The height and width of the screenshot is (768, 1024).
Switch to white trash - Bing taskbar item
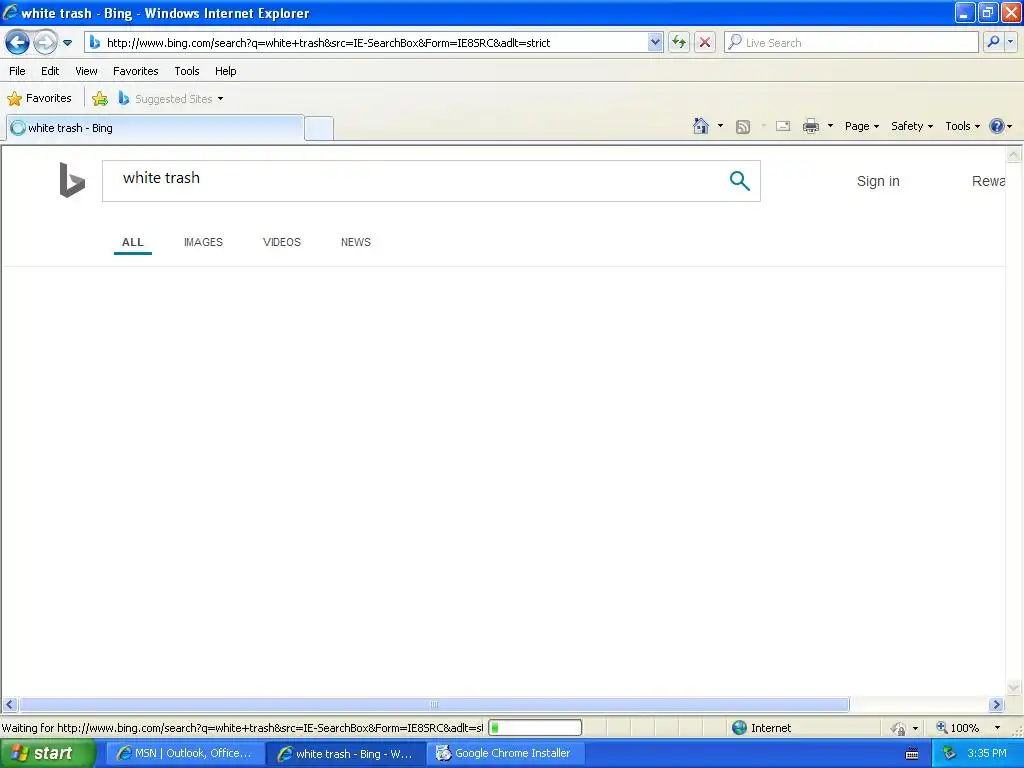pyautogui.click(x=346, y=754)
